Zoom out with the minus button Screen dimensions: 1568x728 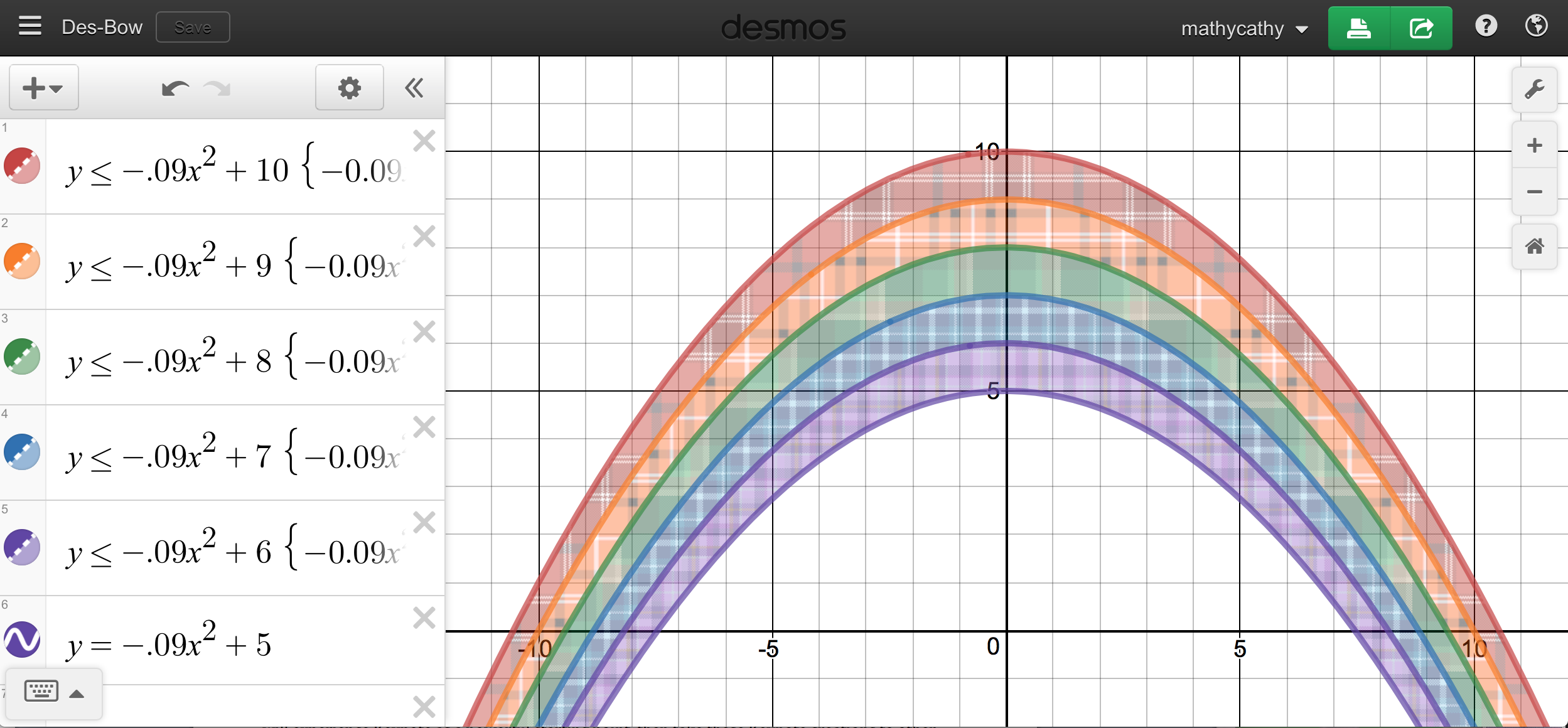[x=1534, y=192]
